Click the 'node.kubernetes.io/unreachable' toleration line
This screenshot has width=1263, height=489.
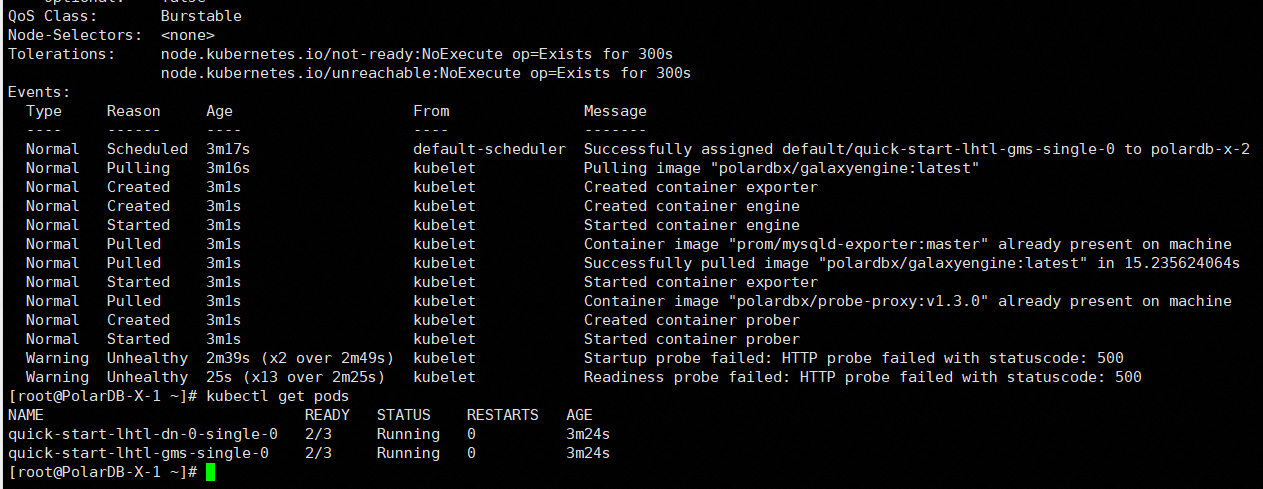(426, 73)
